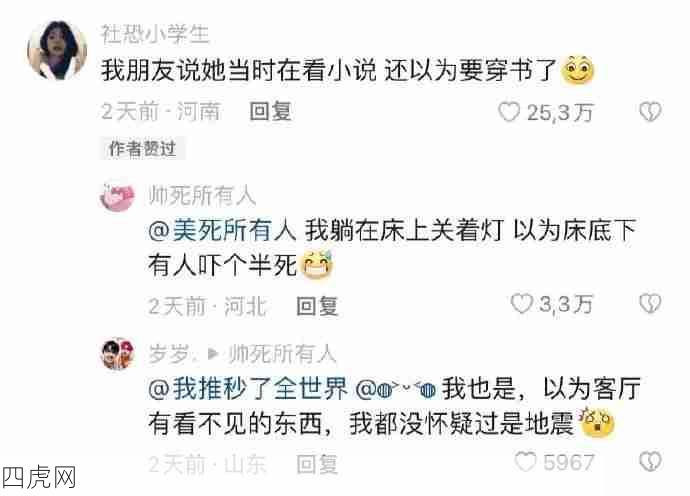
Task: Open 帅死所有人's small avatar
Action: click(117, 196)
